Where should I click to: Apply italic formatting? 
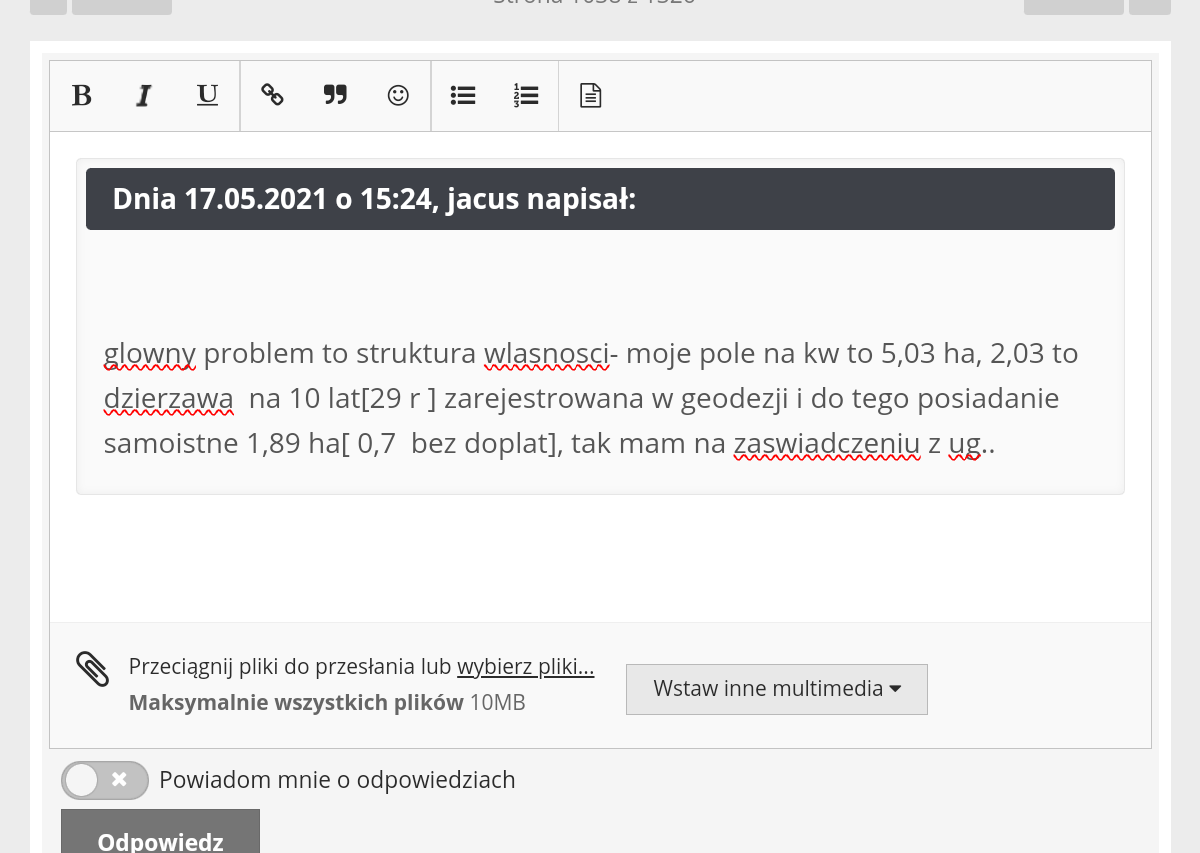144,96
